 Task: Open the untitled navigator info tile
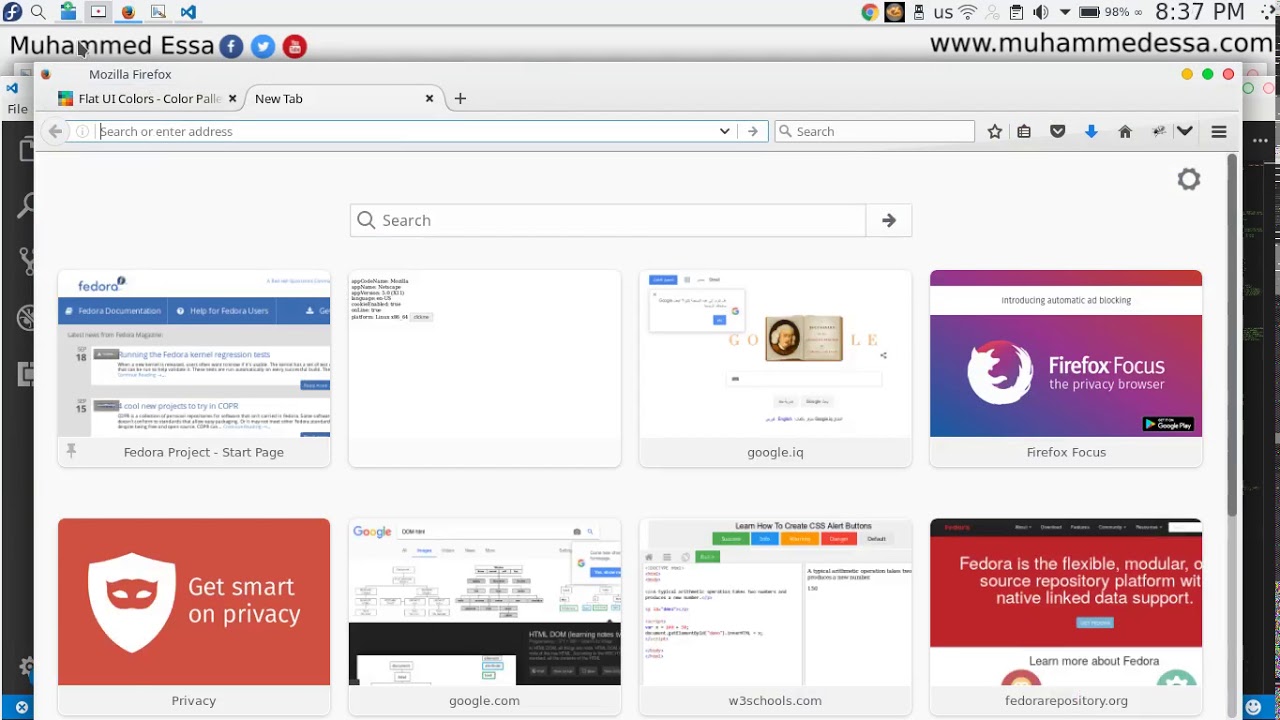484,368
